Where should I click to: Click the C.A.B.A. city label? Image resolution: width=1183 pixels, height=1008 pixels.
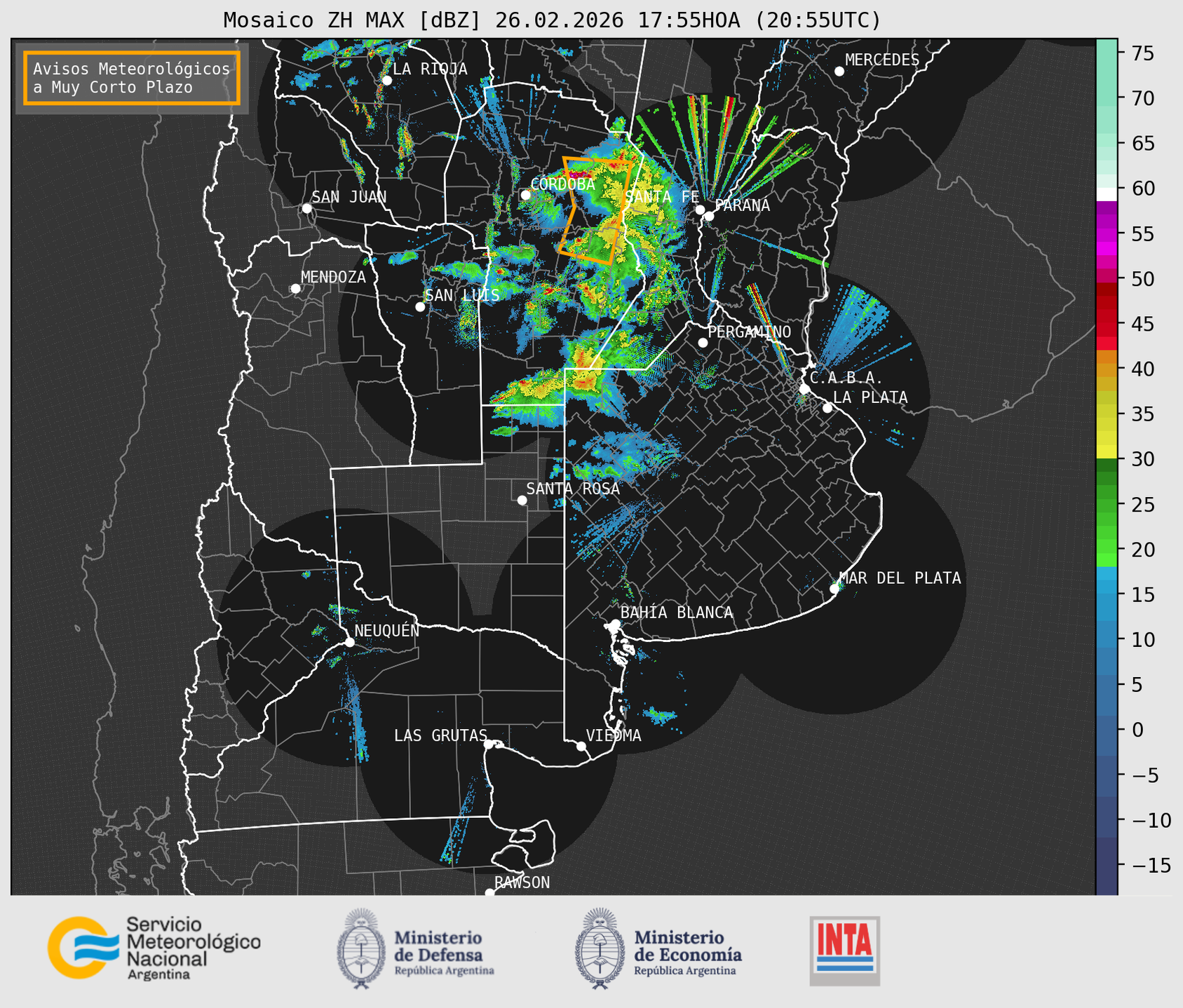point(846,378)
